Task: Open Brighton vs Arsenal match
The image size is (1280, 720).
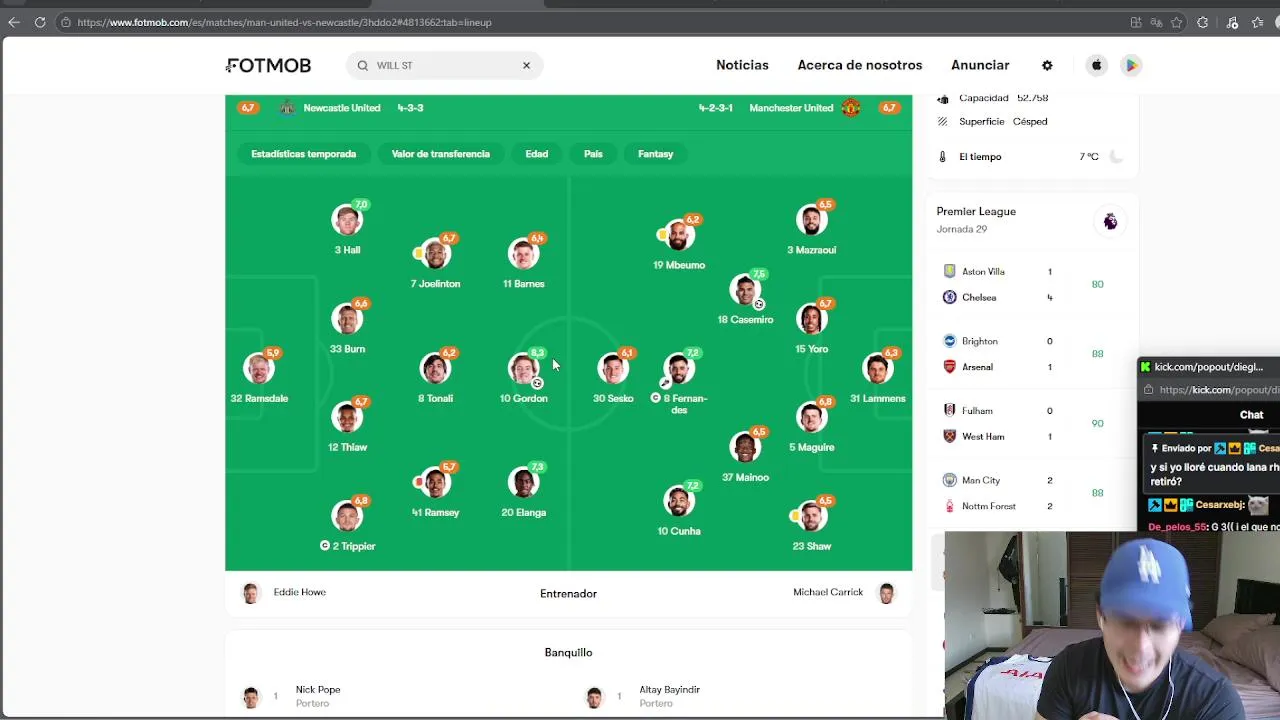Action: point(1032,354)
